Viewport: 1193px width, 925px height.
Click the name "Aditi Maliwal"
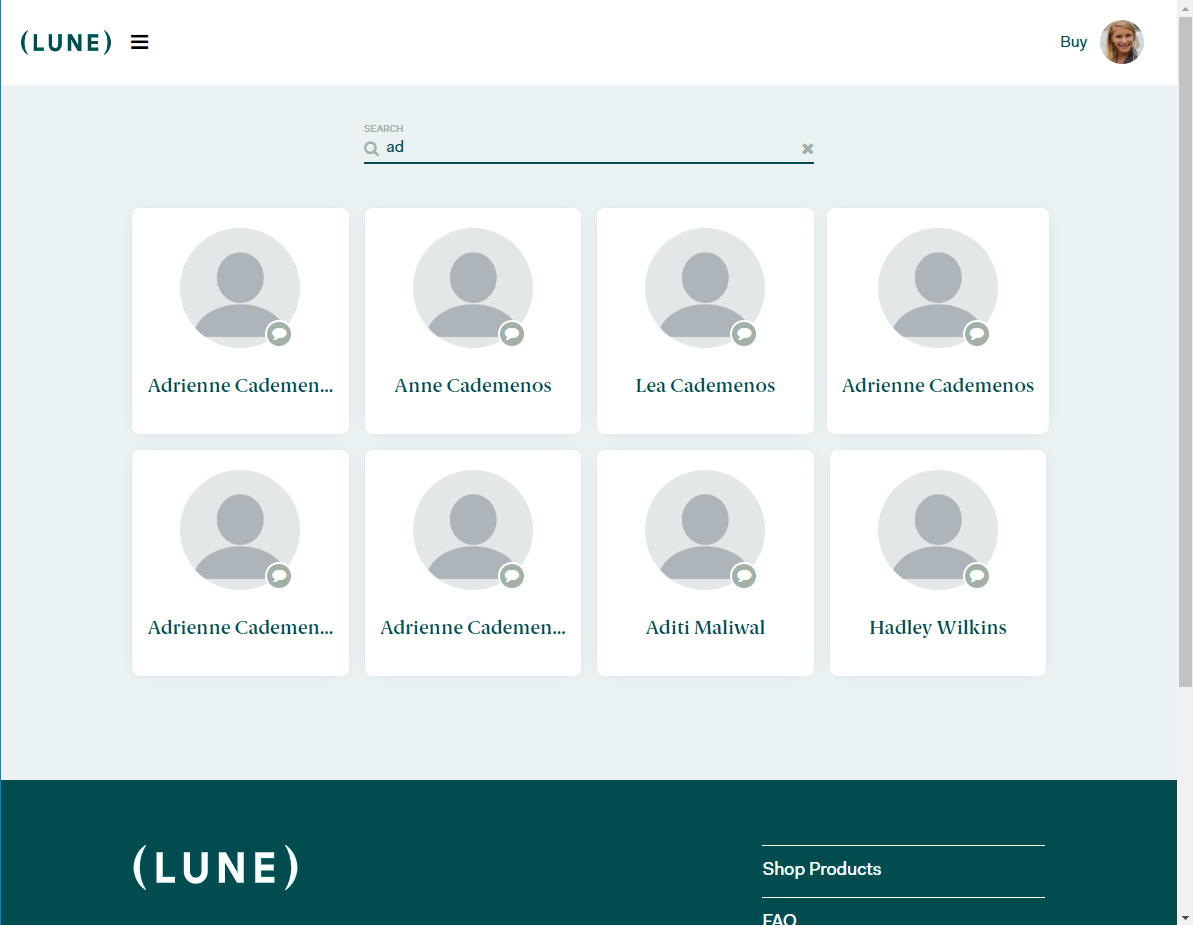(705, 628)
